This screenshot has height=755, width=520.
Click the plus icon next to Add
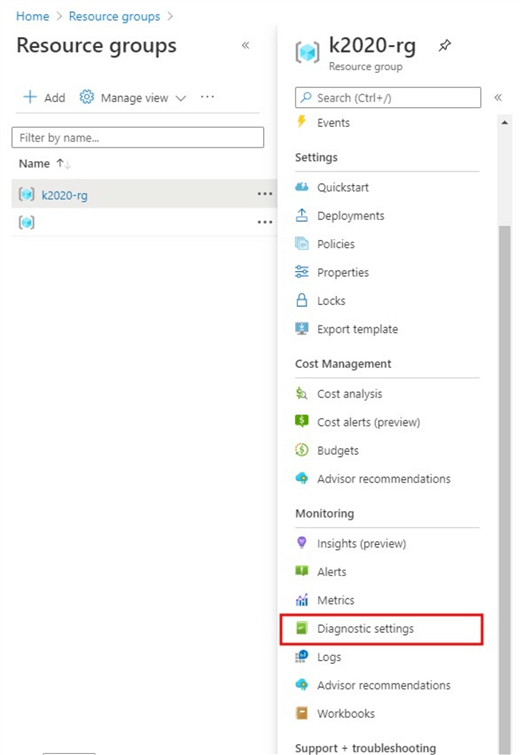(x=30, y=97)
